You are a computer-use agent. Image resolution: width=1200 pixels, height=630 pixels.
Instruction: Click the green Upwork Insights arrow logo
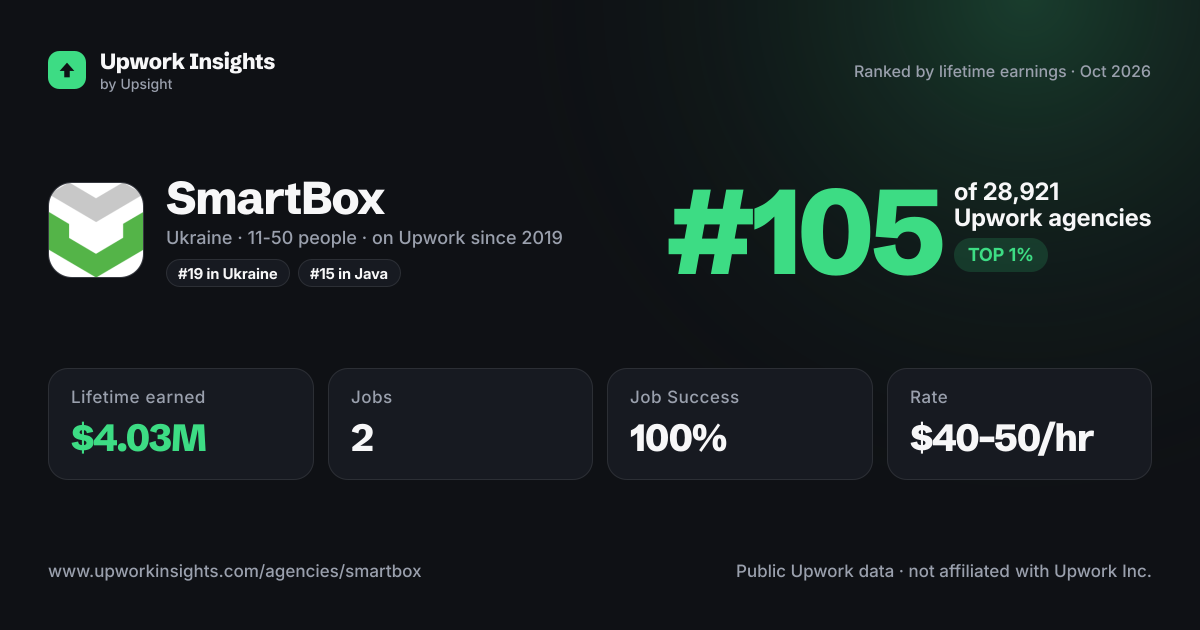[67, 70]
